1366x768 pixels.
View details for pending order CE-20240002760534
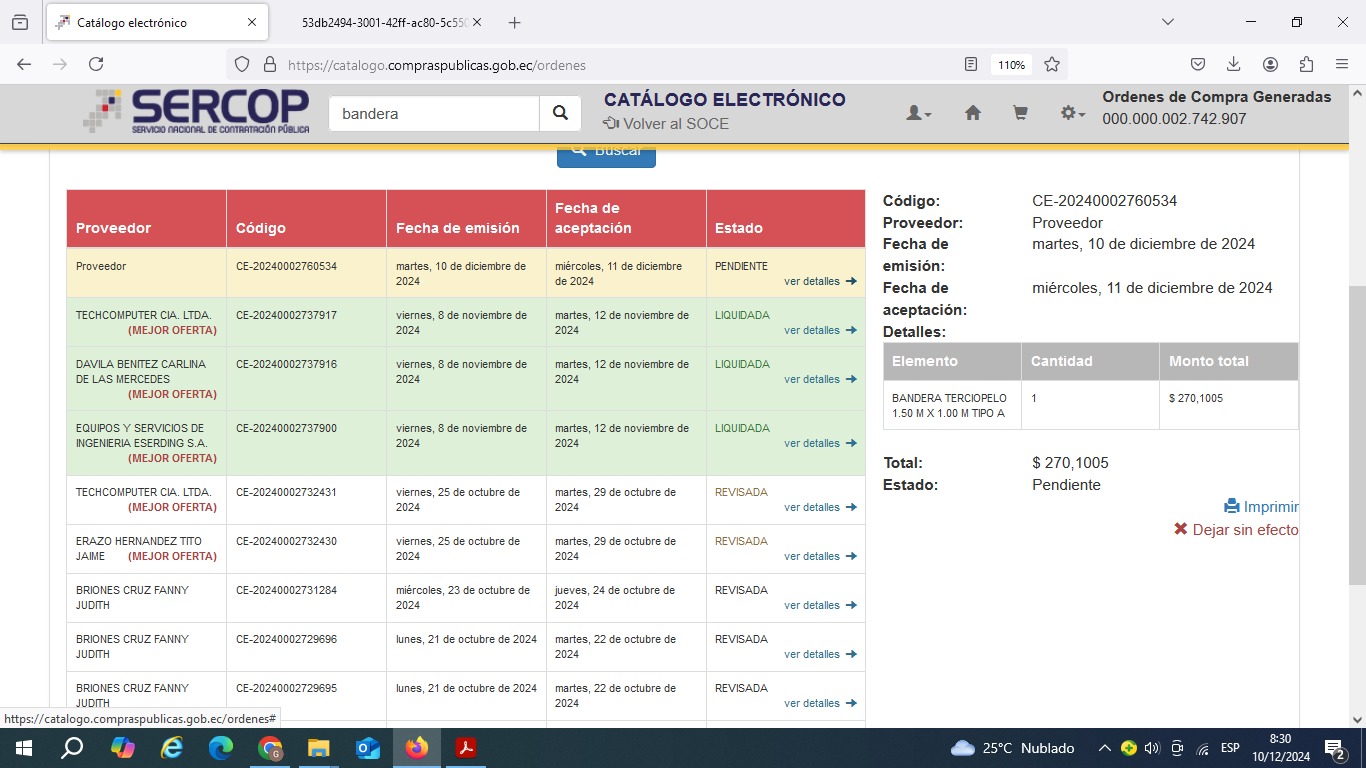tap(819, 282)
